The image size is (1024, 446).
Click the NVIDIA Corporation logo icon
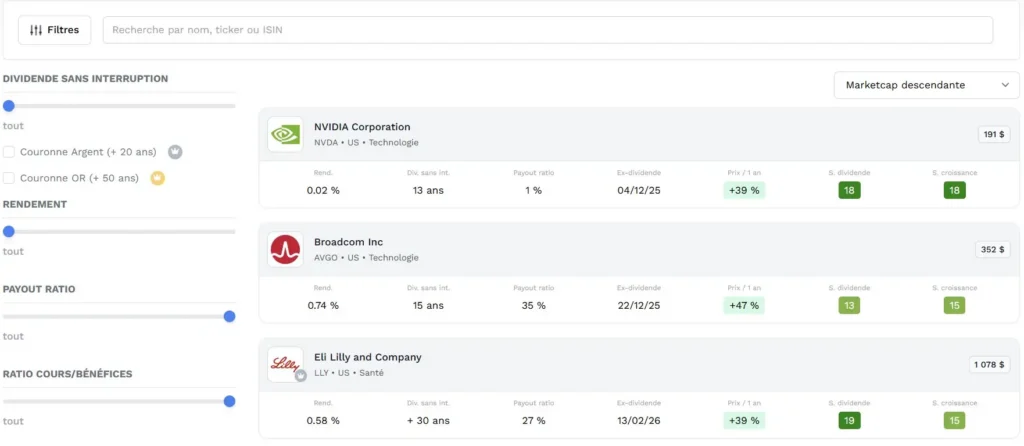point(285,134)
